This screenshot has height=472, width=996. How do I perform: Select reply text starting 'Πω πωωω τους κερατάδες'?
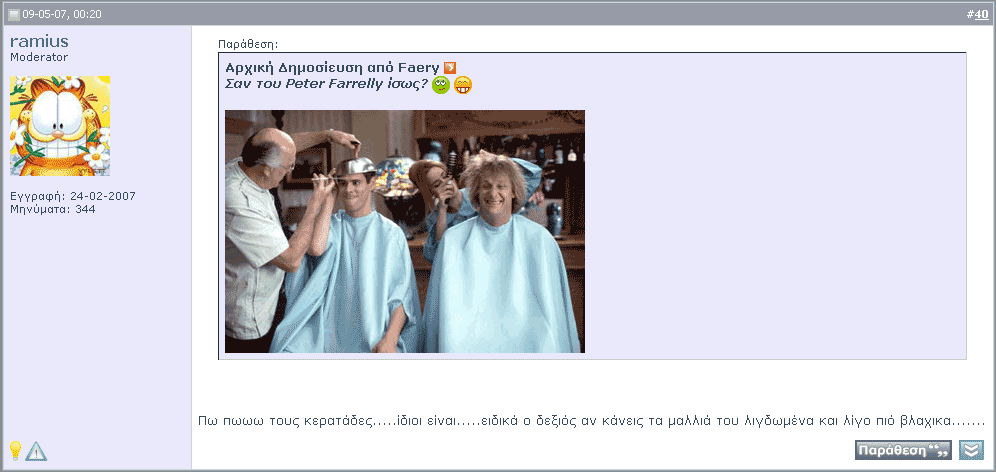pyautogui.click(x=591, y=421)
